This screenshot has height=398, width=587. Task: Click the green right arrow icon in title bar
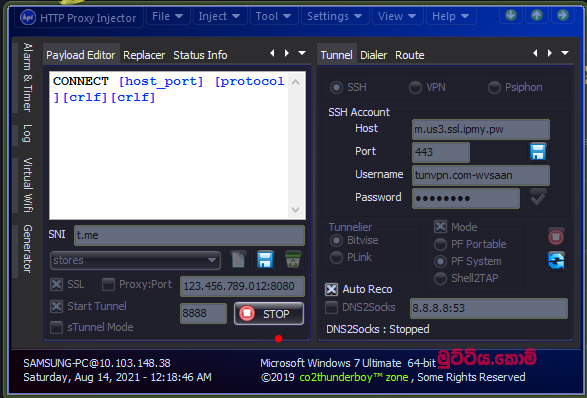point(562,15)
